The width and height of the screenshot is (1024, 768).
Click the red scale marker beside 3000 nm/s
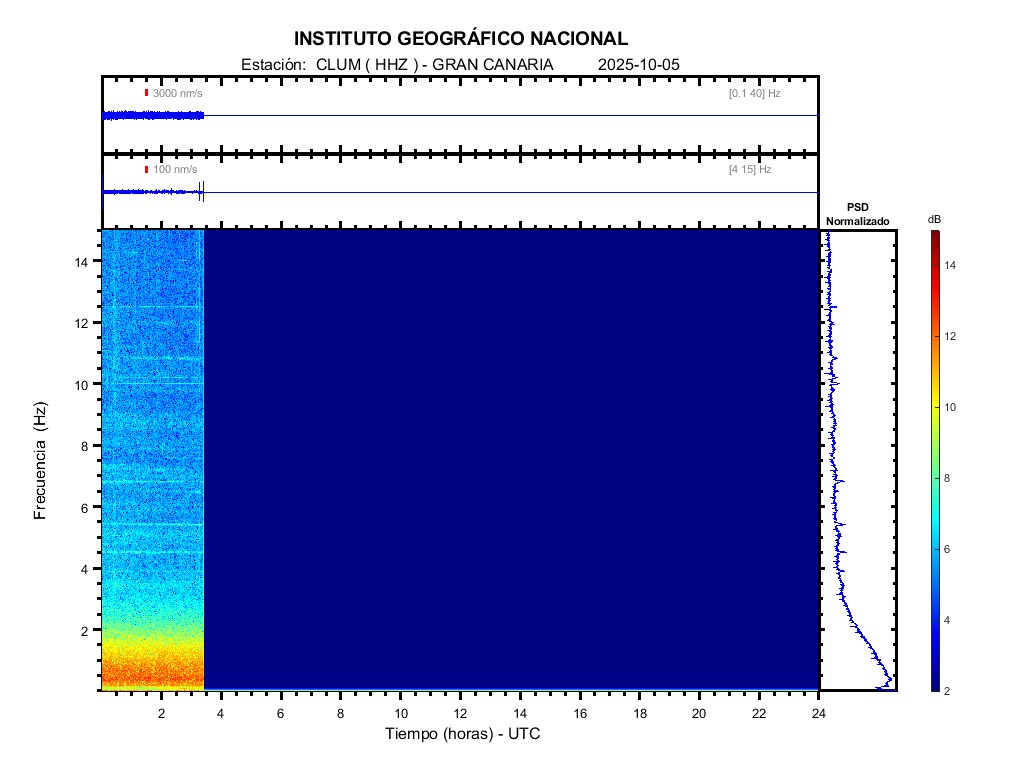(146, 93)
